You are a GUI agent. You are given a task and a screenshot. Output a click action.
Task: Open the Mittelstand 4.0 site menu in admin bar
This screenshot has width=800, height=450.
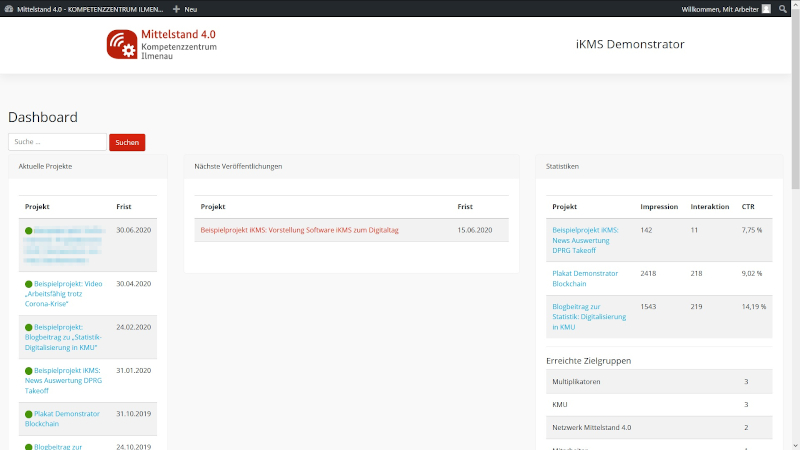click(x=88, y=8)
